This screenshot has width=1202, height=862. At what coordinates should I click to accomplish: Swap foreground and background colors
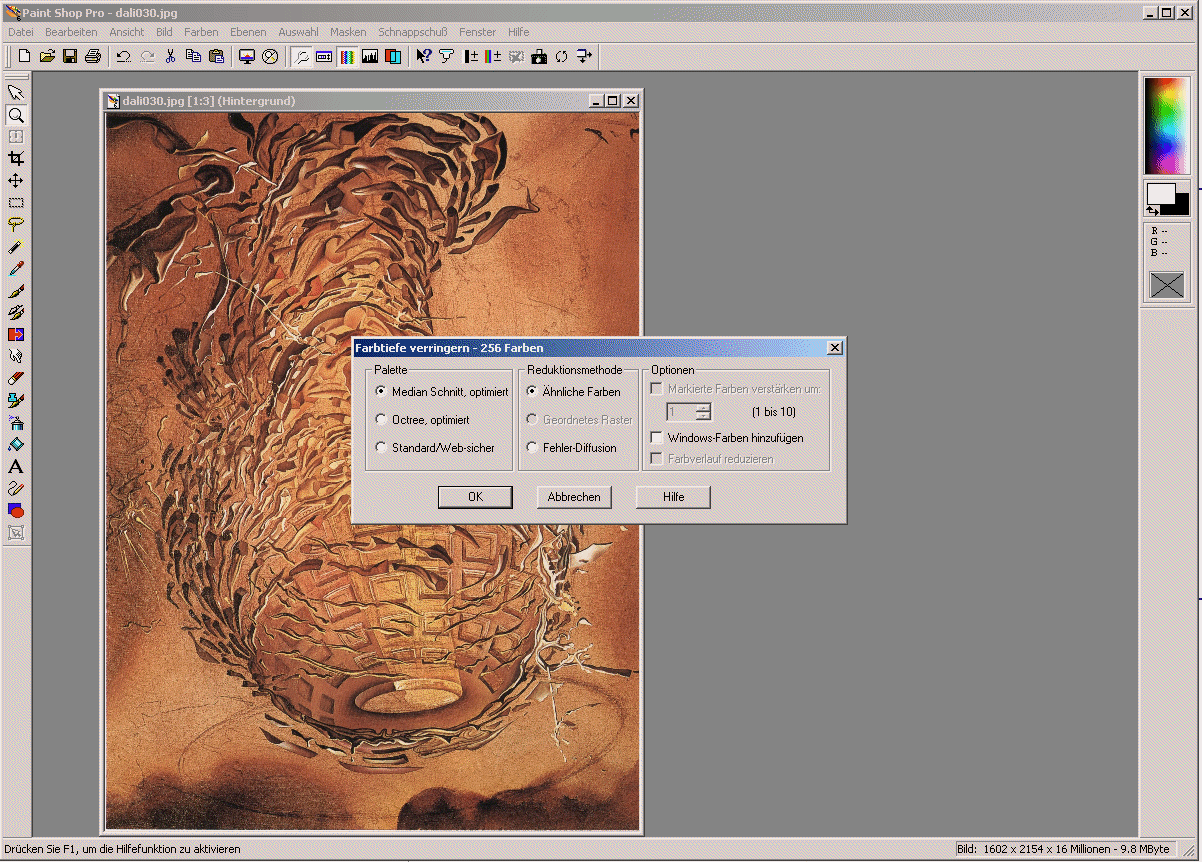pyautogui.click(x=1152, y=210)
